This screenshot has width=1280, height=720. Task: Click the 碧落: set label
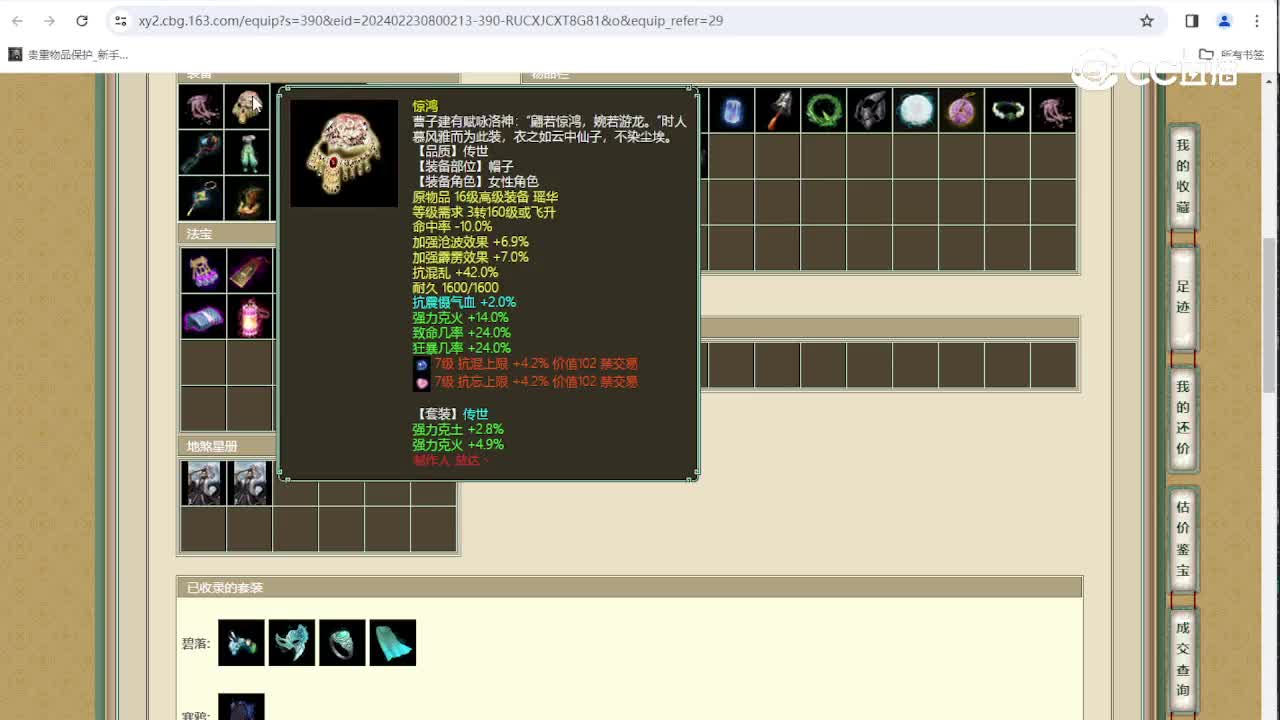[196, 643]
